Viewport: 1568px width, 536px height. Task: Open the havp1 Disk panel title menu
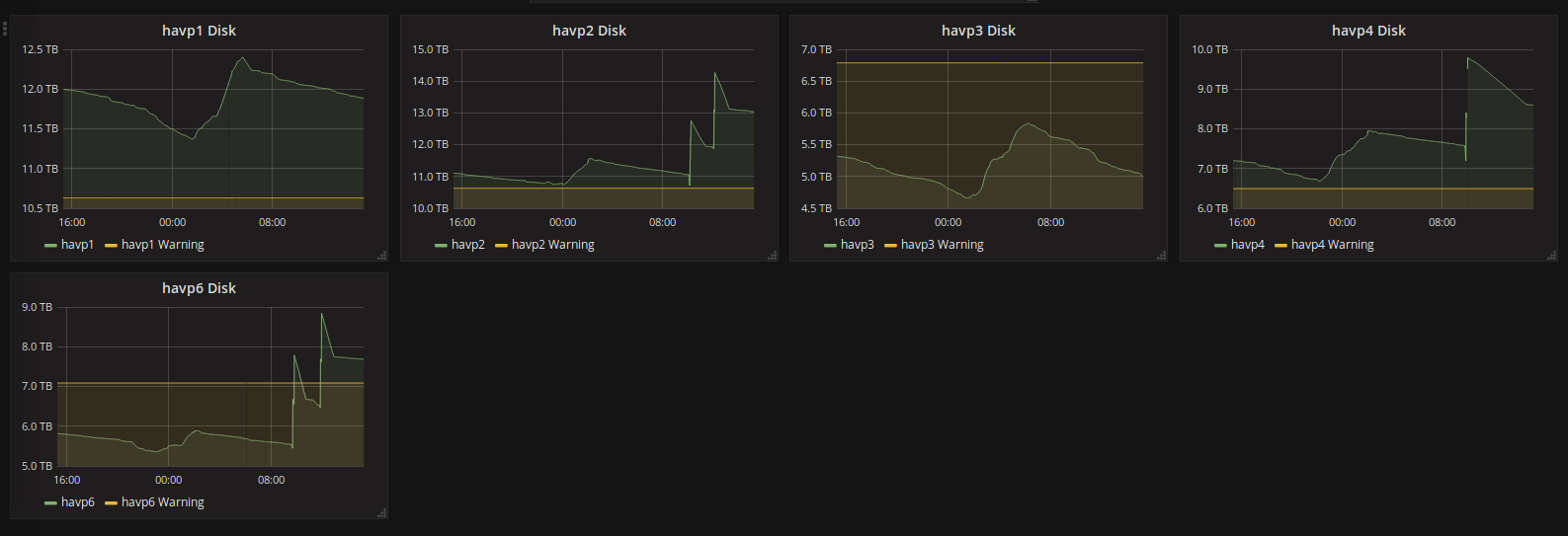[x=199, y=31]
